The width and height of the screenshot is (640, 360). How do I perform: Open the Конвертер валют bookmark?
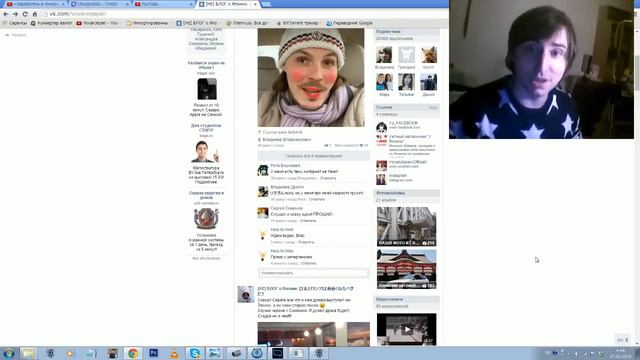51,23
